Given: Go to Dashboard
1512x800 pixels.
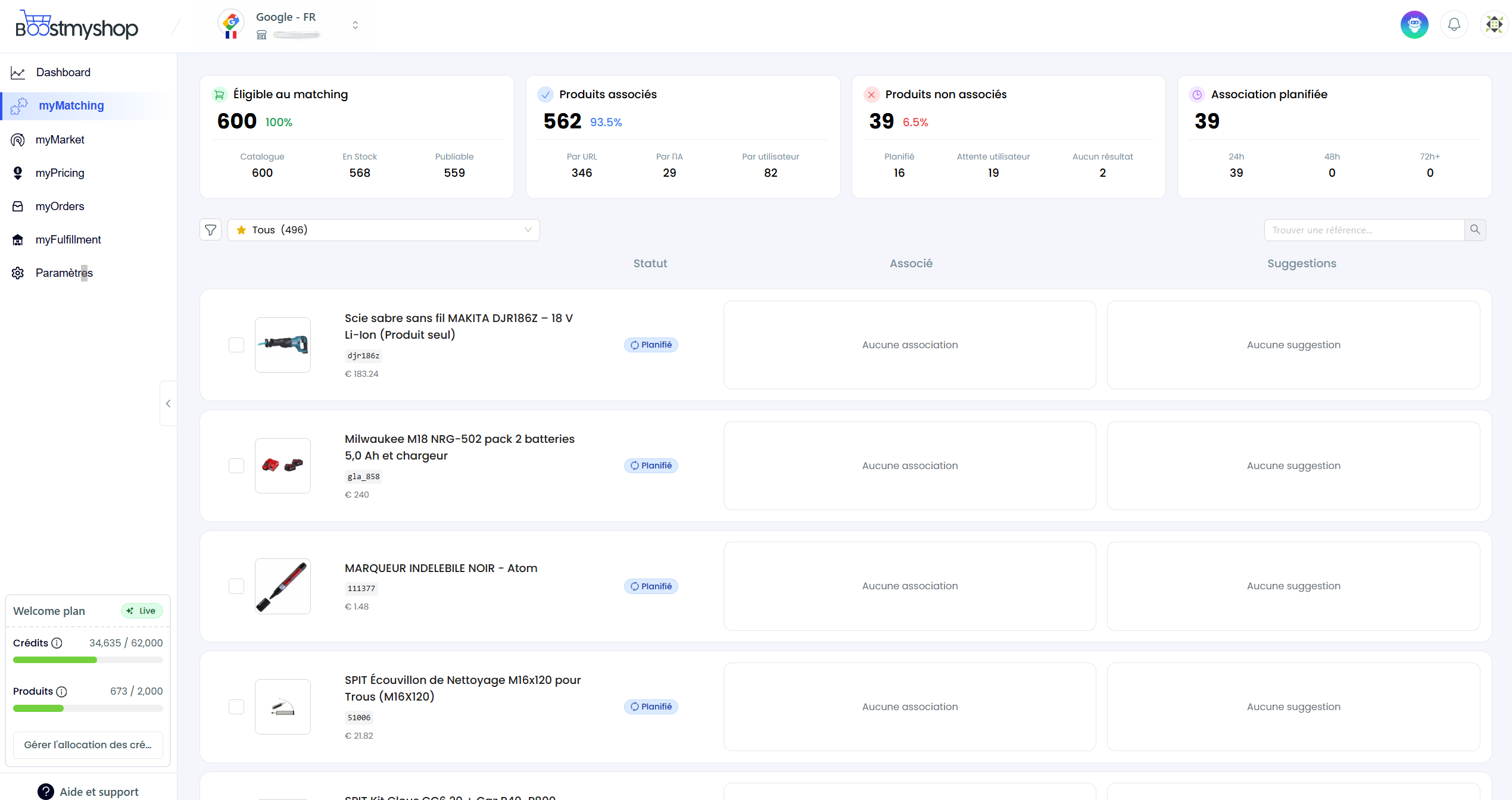Looking at the screenshot, I should click(63, 73).
